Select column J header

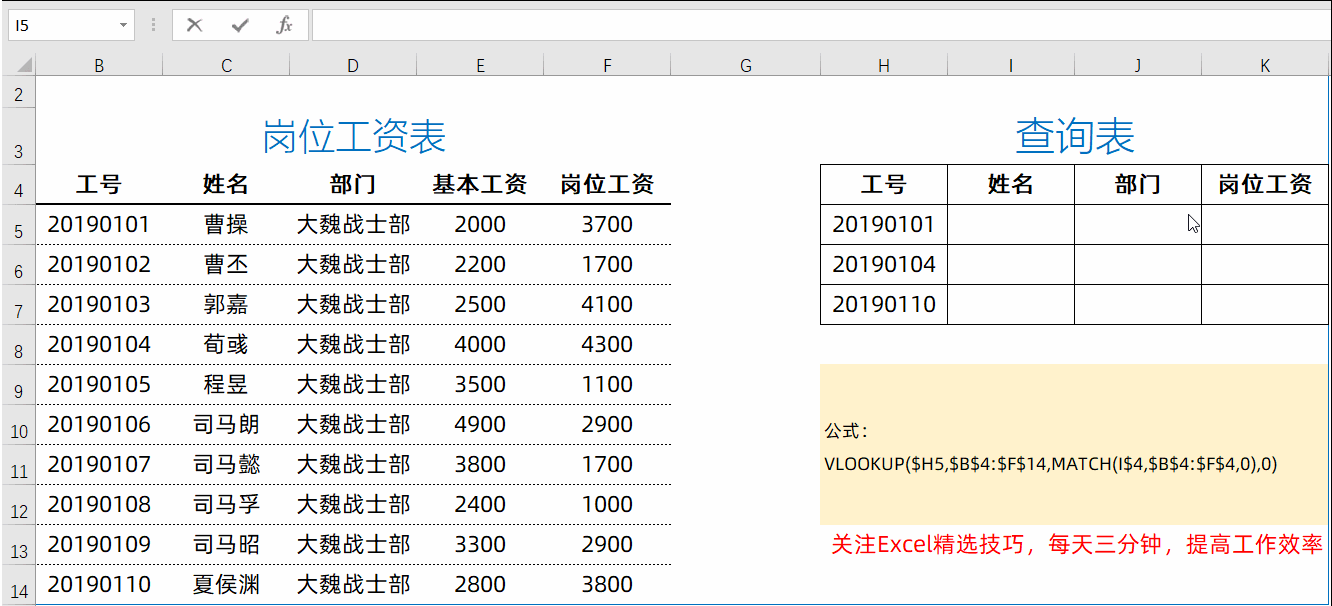coord(1138,65)
